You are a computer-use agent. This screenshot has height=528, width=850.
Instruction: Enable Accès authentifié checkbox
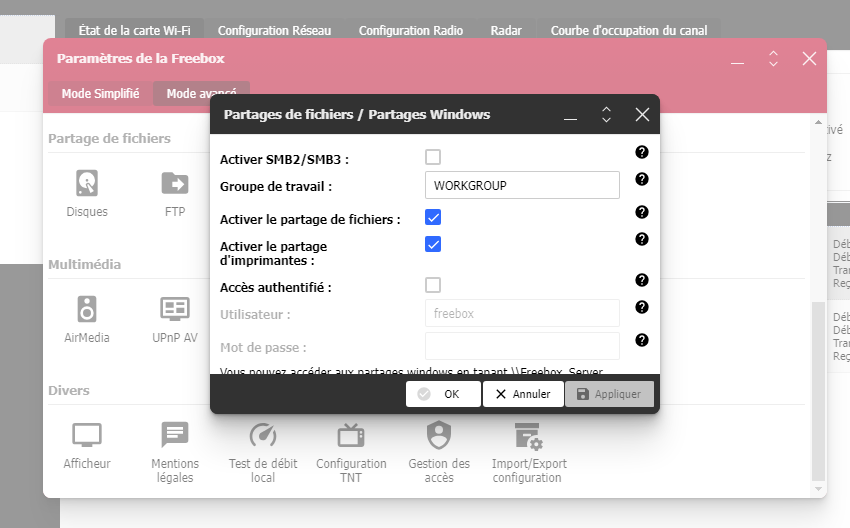pos(433,285)
